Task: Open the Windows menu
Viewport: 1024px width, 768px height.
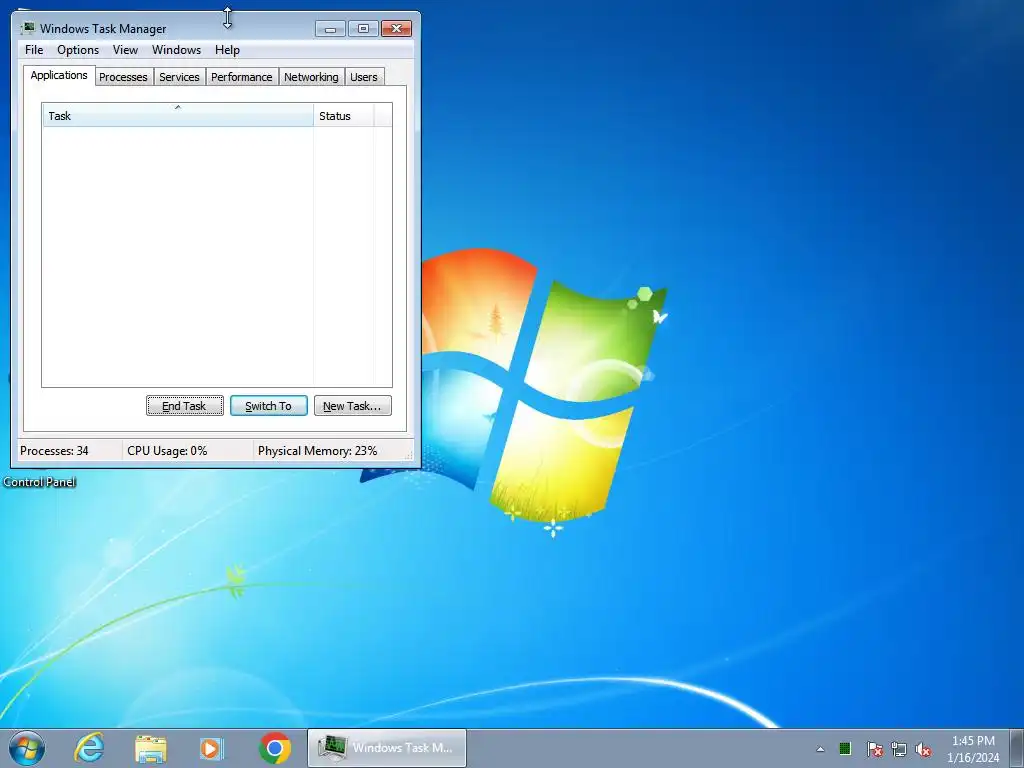Action: coord(176,50)
